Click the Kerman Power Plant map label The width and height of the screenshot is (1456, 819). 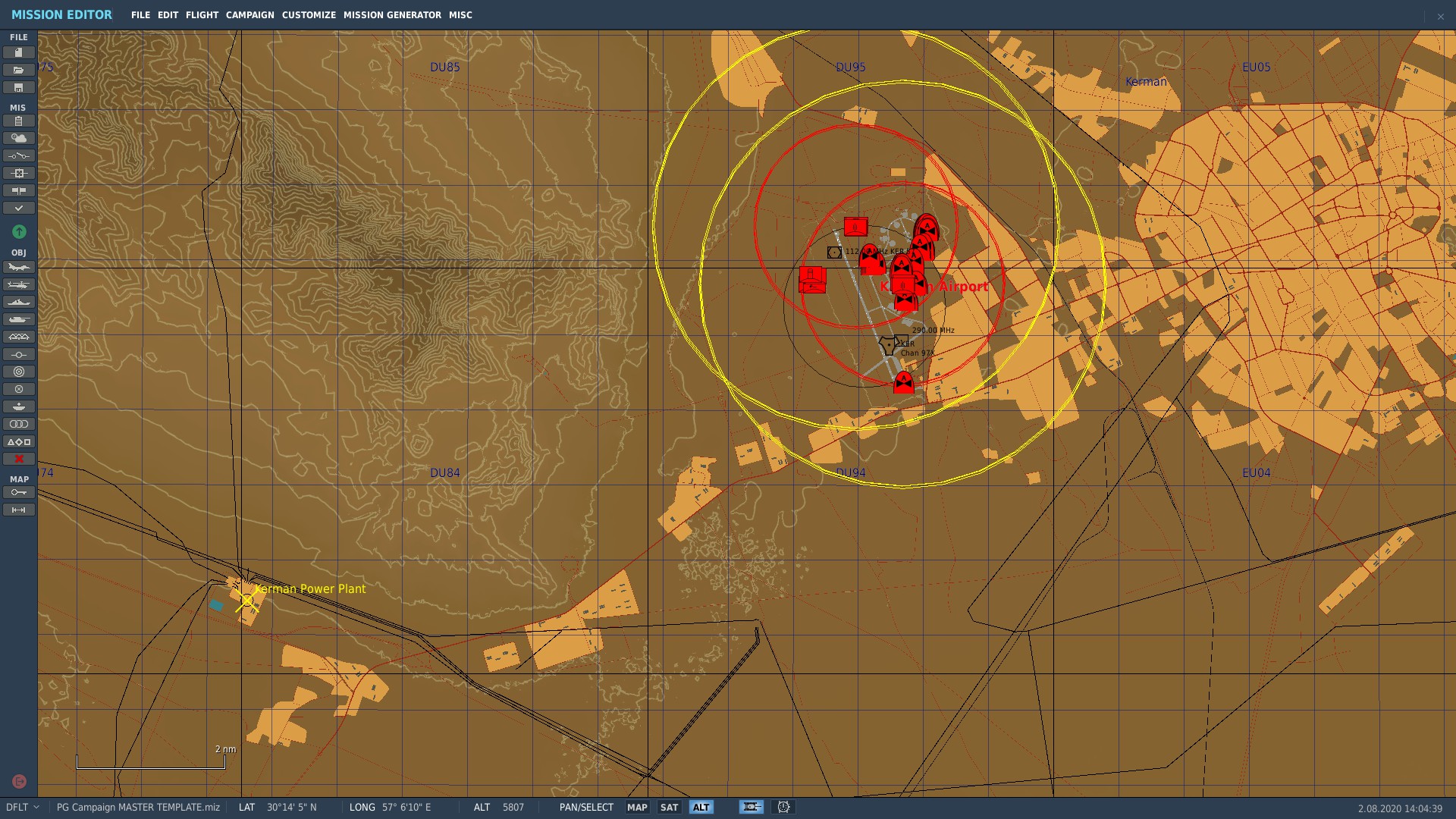(309, 589)
